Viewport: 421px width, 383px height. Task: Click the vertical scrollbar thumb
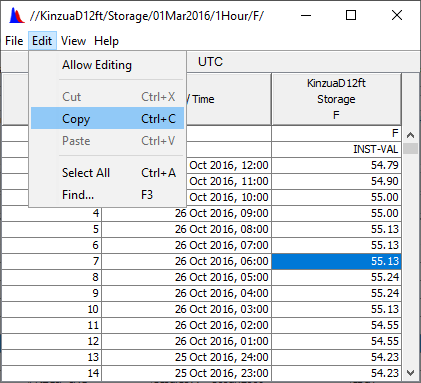coord(411,148)
